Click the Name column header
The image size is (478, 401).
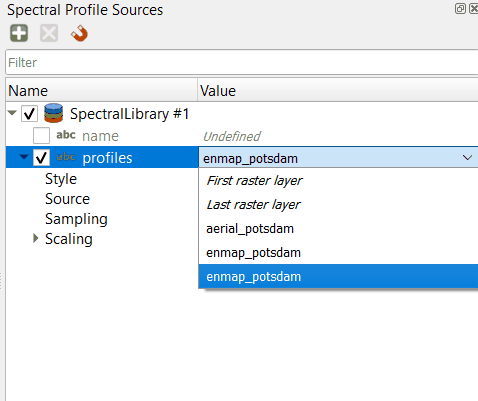point(102,90)
